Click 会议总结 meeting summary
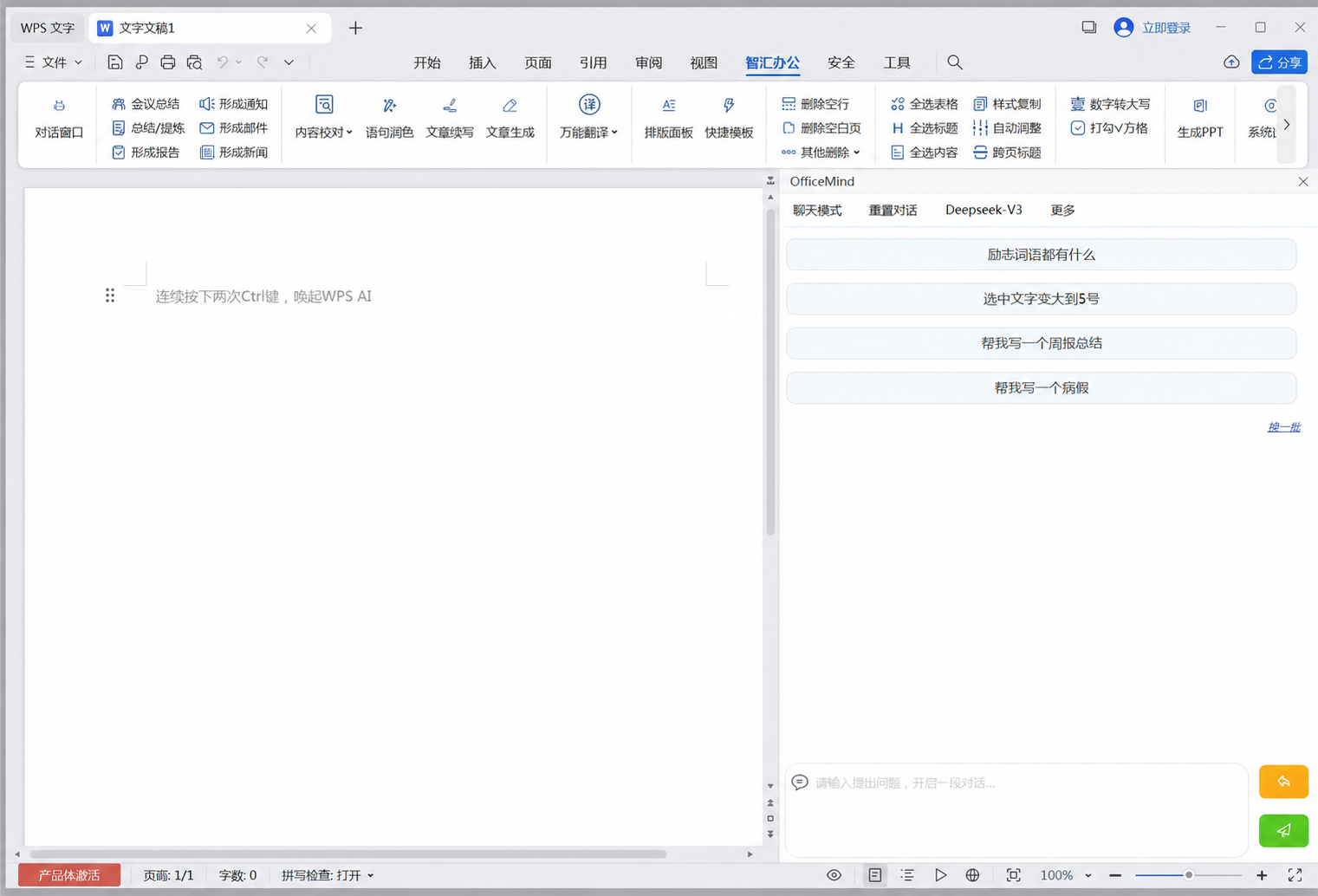This screenshot has width=1318, height=896. pyautogui.click(x=146, y=104)
